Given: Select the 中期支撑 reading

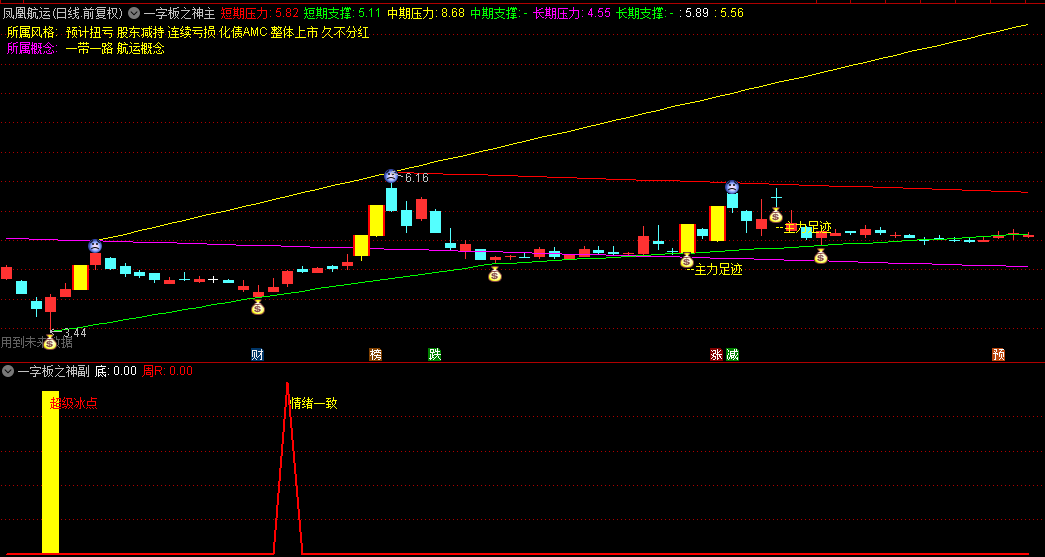Looking at the screenshot, I should click(x=499, y=13).
